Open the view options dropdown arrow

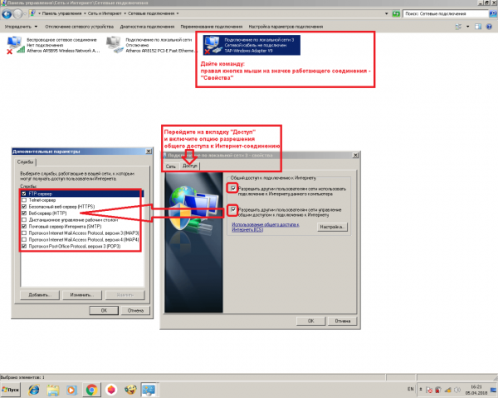click(468, 27)
